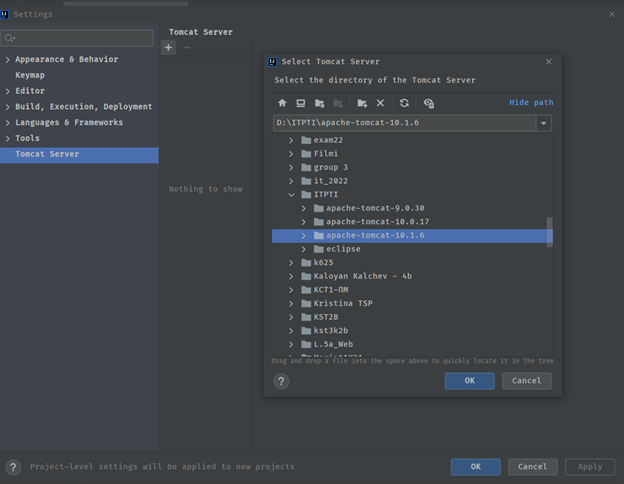Open Editor settings category
This screenshot has height=484, width=624.
(x=30, y=91)
